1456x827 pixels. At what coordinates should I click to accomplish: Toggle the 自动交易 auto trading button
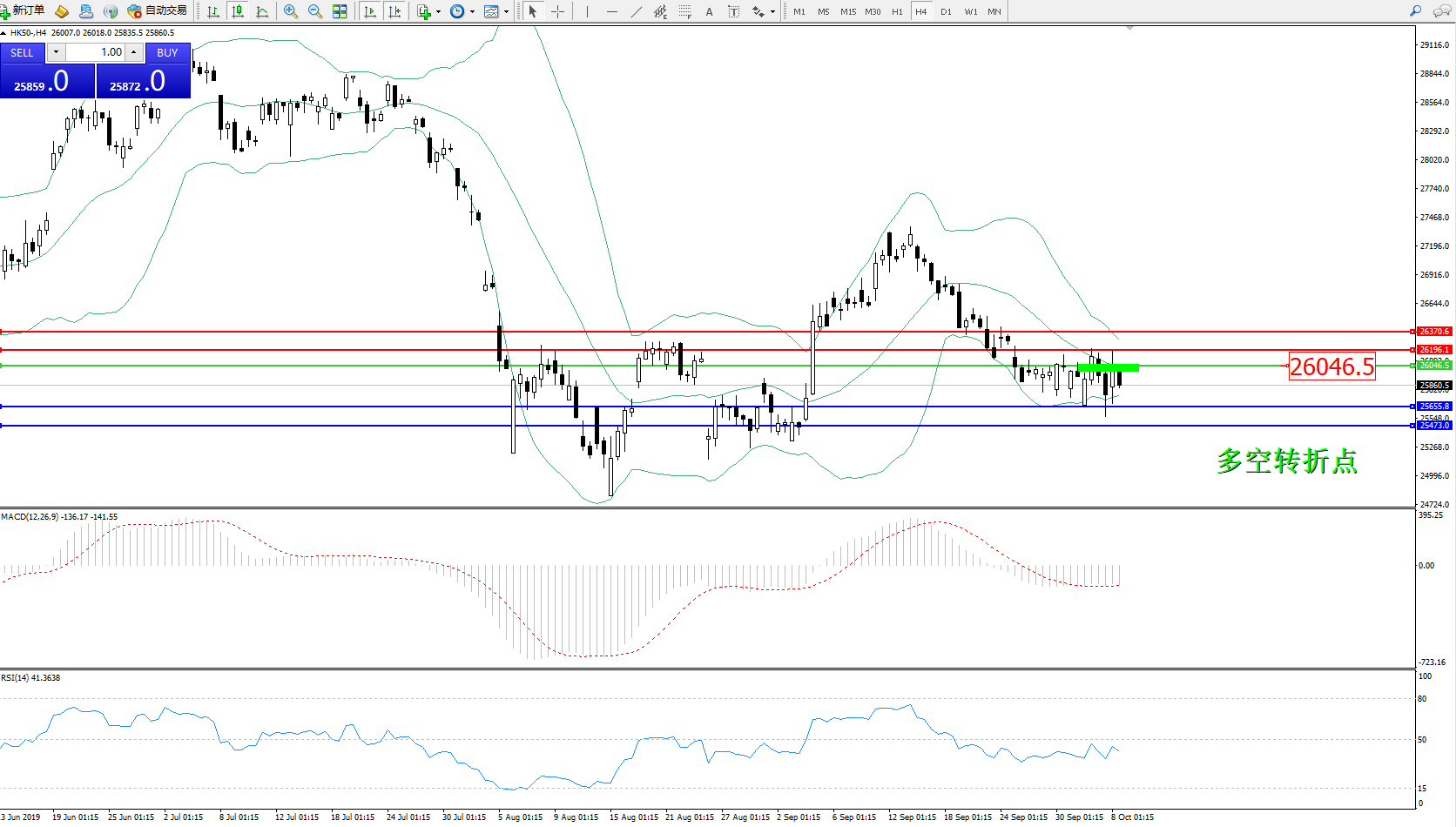pyautogui.click(x=157, y=11)
